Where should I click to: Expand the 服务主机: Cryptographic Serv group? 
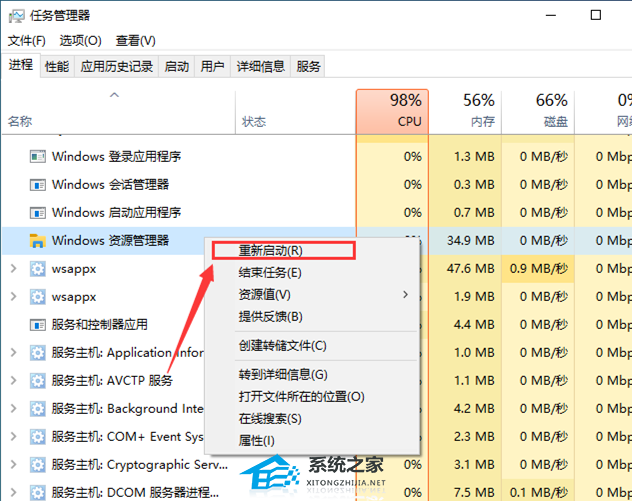(x=13, y=465)
